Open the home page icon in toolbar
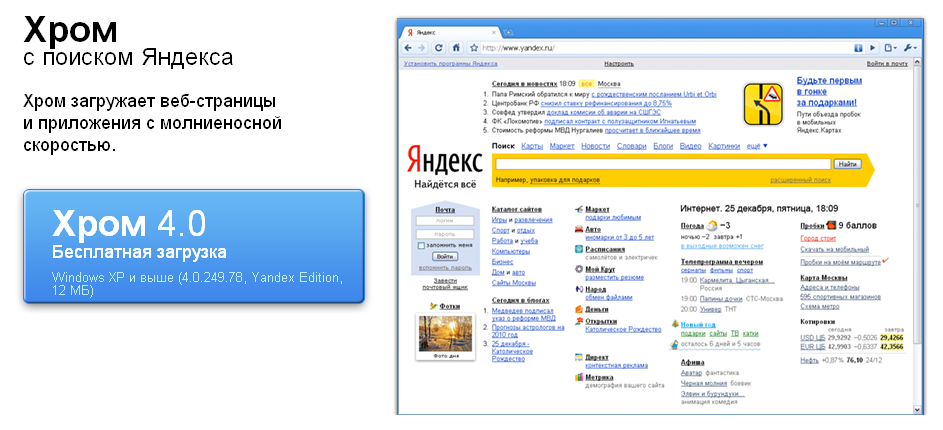 coord(455,47)
